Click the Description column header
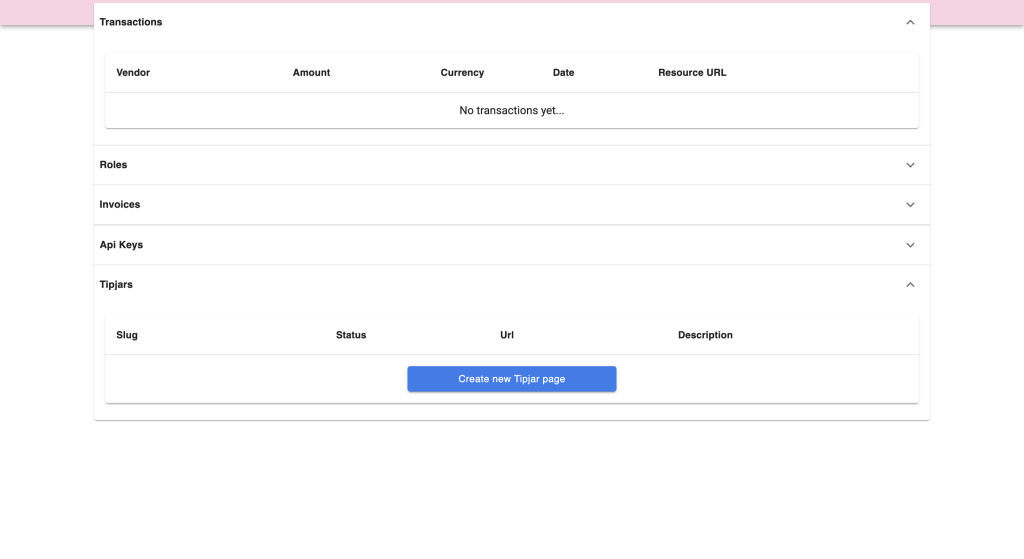This screenshot has width=1024, height=559. tap(705, 335)
